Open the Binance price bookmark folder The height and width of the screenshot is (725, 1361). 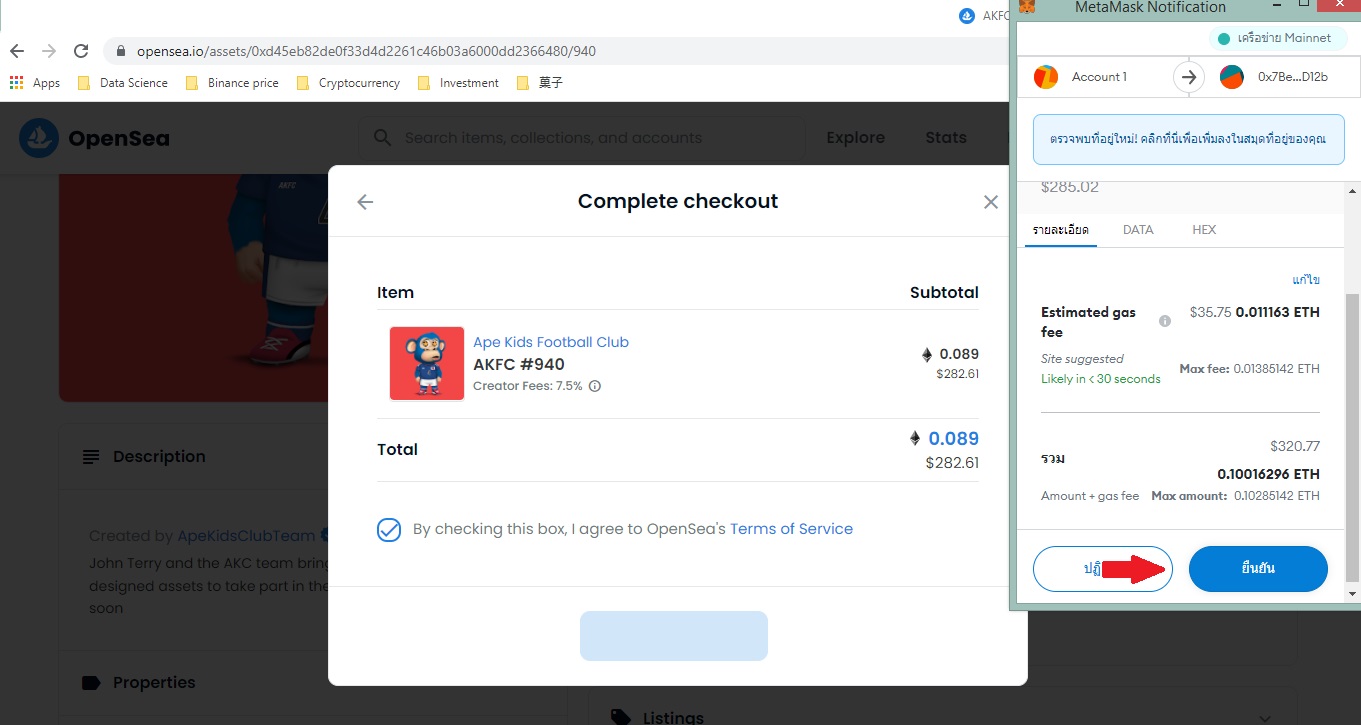232,83
